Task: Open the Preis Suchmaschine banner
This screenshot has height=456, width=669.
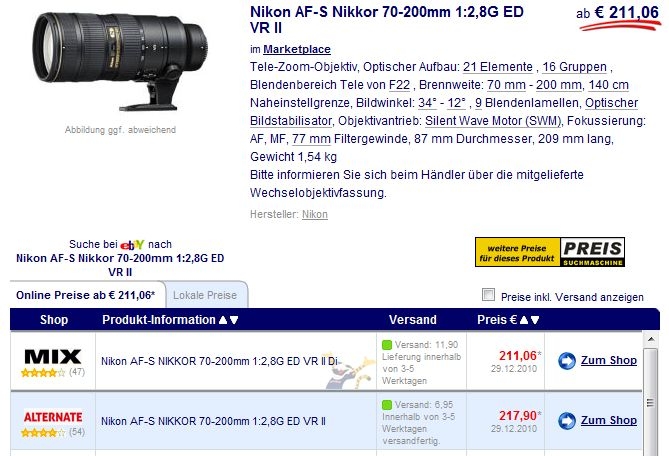Action: coord(550,252)
